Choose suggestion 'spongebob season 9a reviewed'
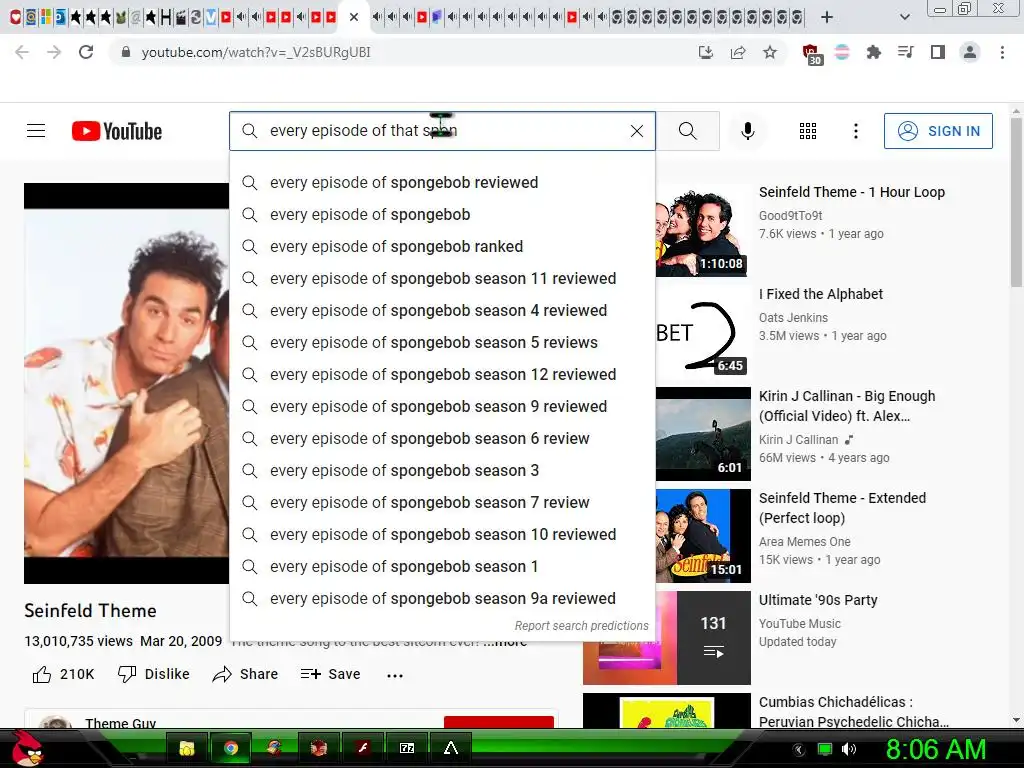The height and width of the screenshot is (768, 1024). pos(442,598)
